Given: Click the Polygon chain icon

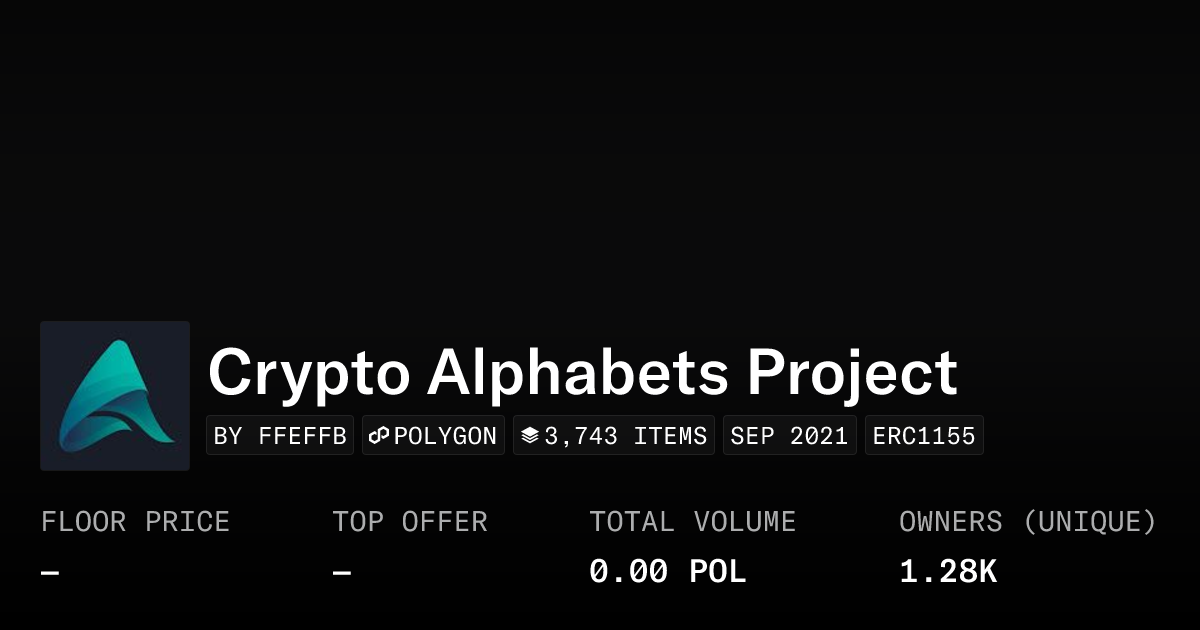Looking at the screenshot, I should (x=379, y=436).
